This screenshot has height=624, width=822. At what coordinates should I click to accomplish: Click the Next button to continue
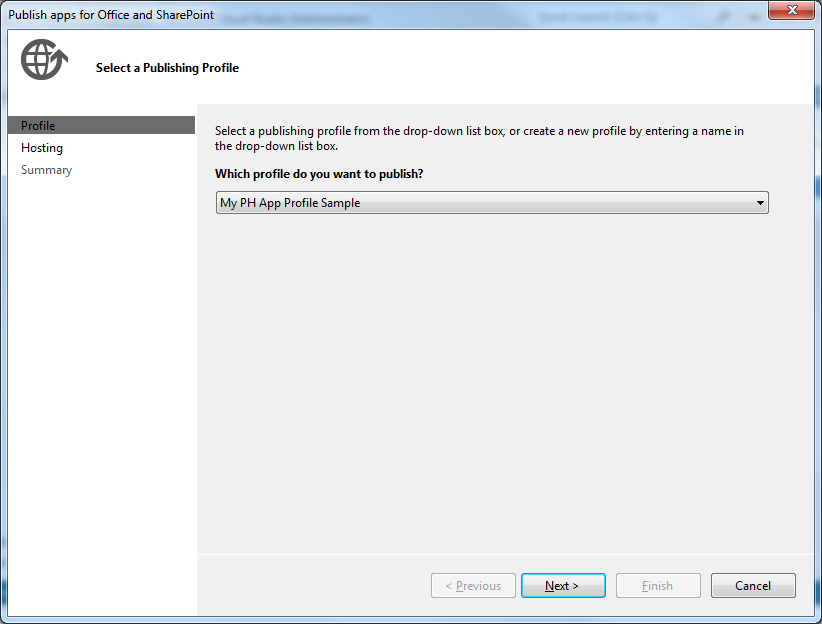[563, 586]
